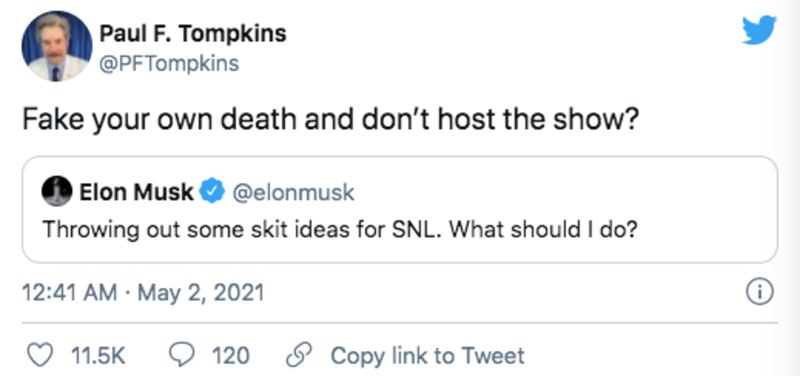Open Paul F. Tompkins profile picture
The image size is (800, 376).
[x=57, y=46]
